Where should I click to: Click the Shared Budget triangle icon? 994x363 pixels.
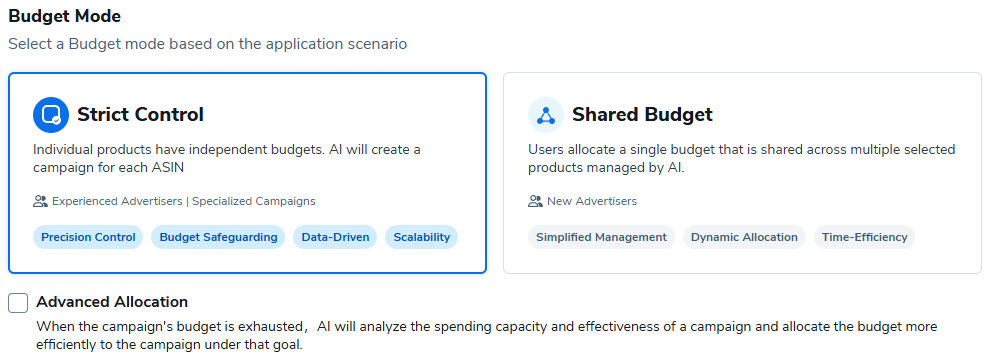pyautogui.click(x=546, y=115)
